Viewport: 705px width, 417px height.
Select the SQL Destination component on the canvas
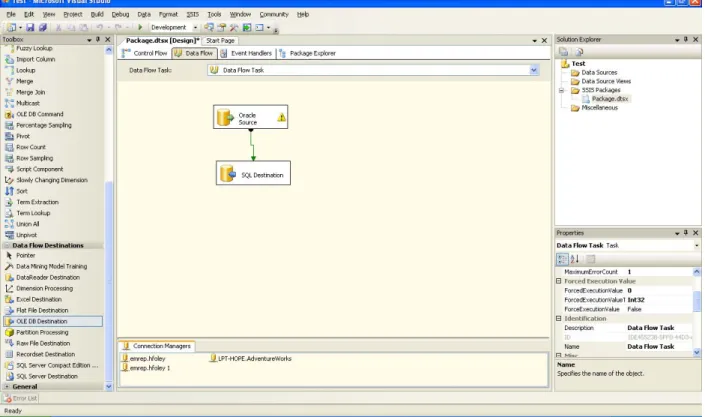253,173
